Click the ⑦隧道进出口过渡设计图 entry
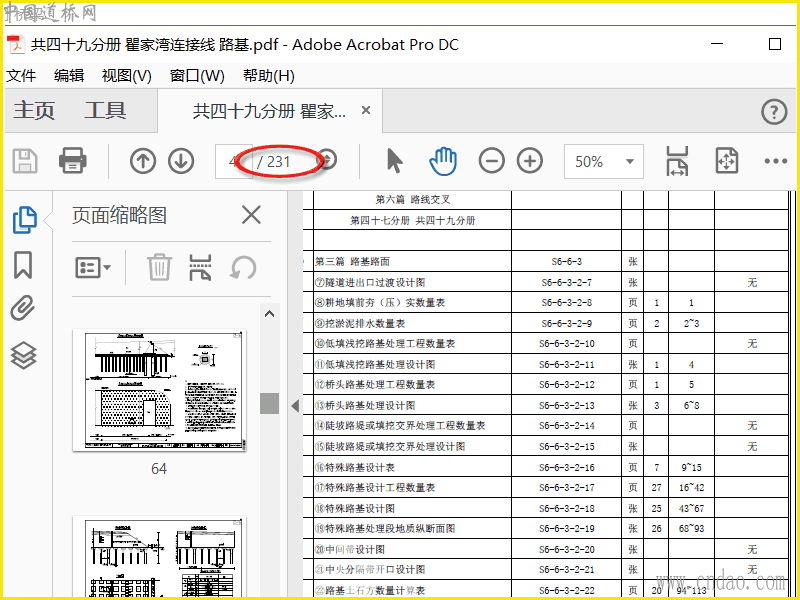Screen dimensions: 800x600 [x=370, y=282]
